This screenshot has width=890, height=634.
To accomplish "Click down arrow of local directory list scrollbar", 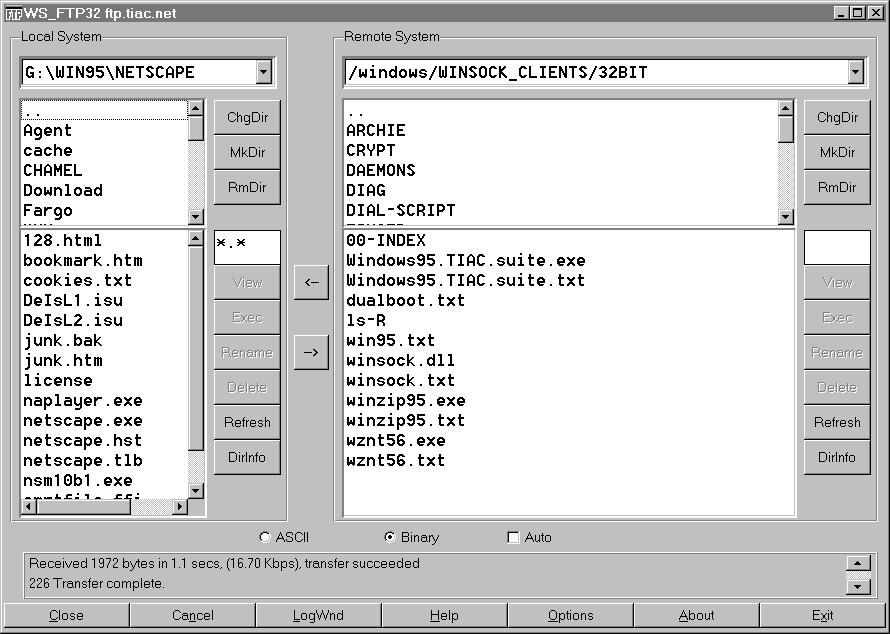I will pyautogui.click(x=196, y=216).
